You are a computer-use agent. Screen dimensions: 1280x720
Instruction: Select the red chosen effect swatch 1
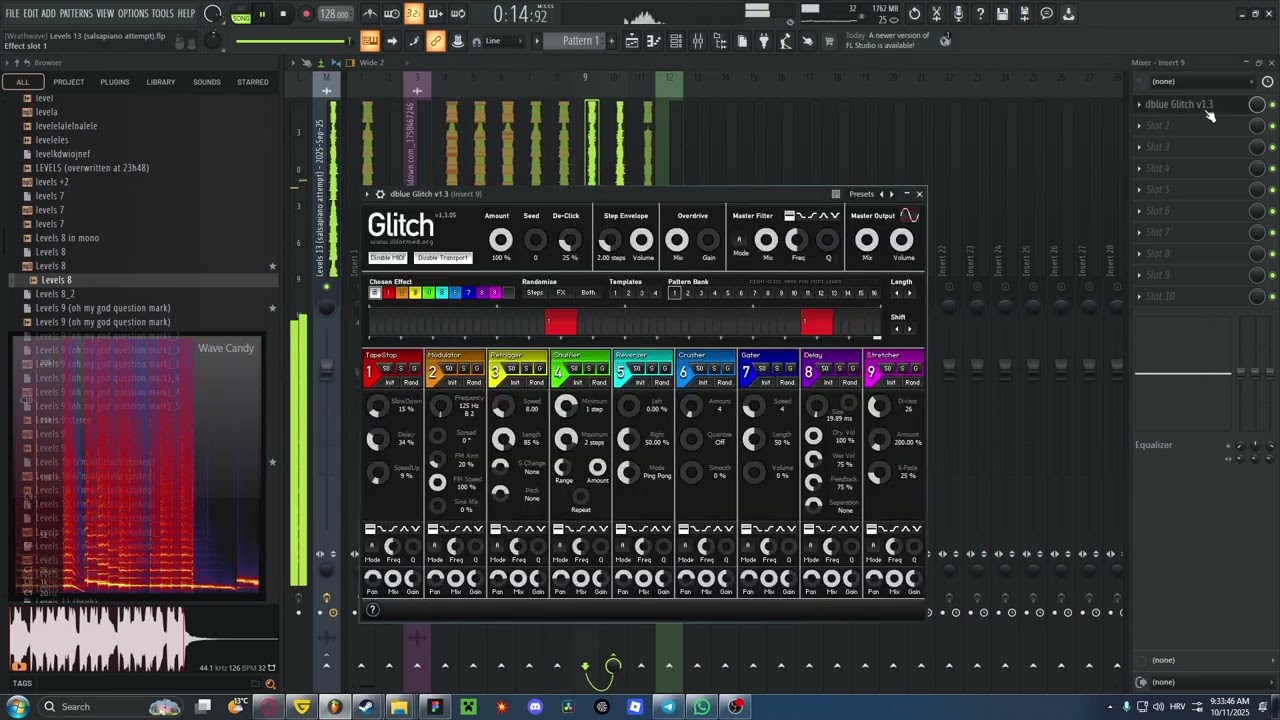[x=388, y=293]
